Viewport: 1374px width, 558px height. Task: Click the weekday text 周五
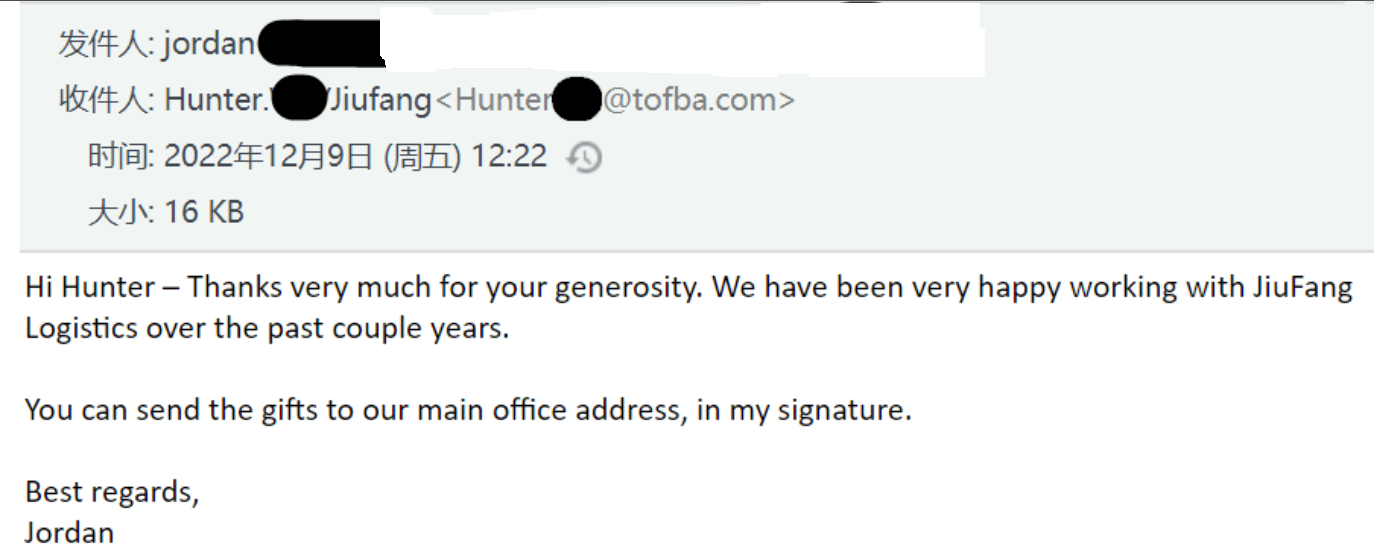pos(422,156)
